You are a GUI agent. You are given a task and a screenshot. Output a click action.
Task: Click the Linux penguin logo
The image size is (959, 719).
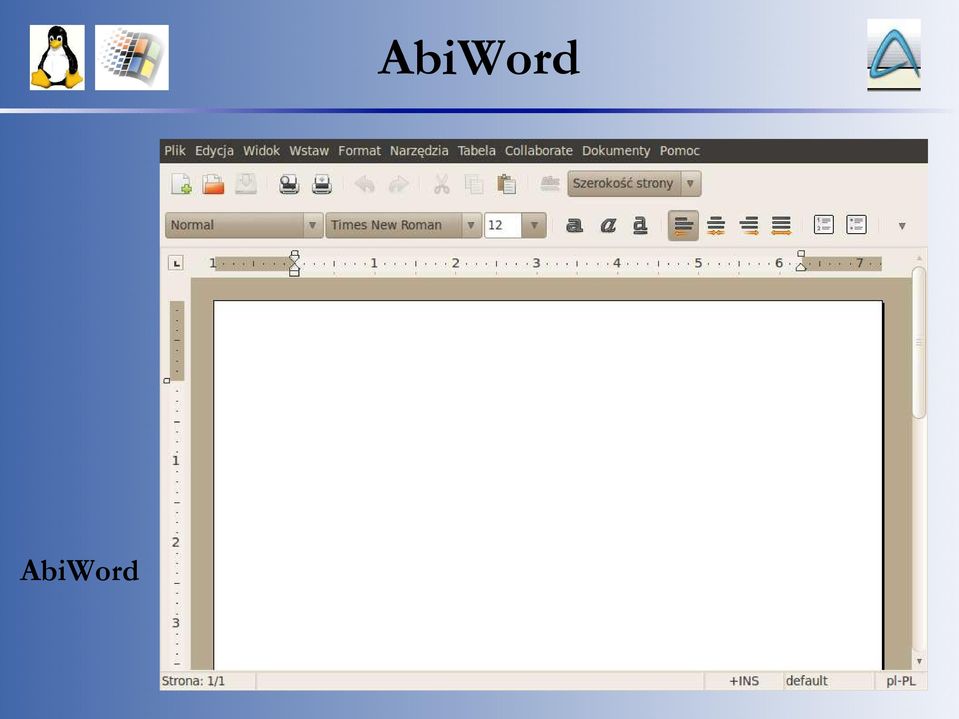tap(57, 57)
